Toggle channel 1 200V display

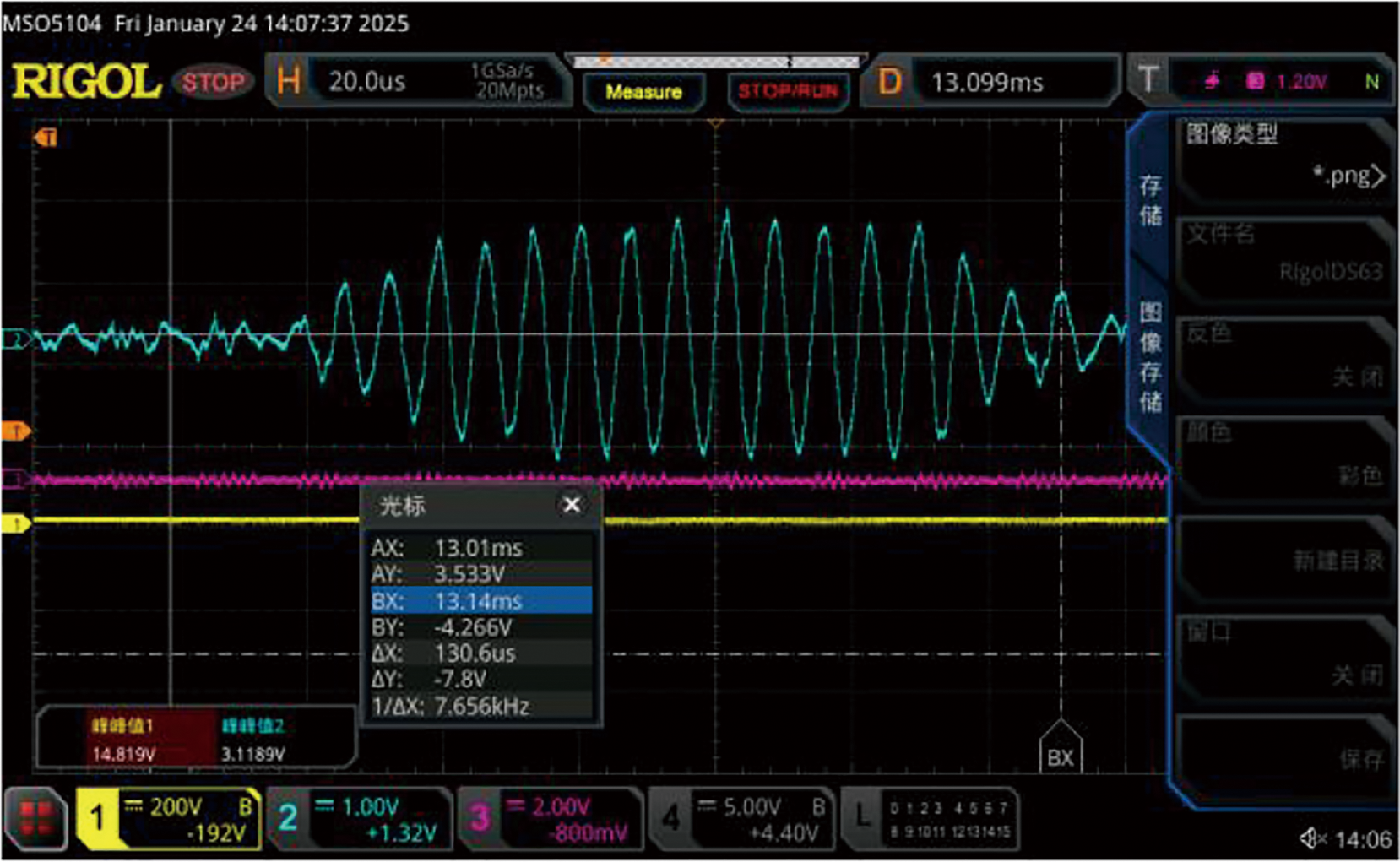coord(169,818)
